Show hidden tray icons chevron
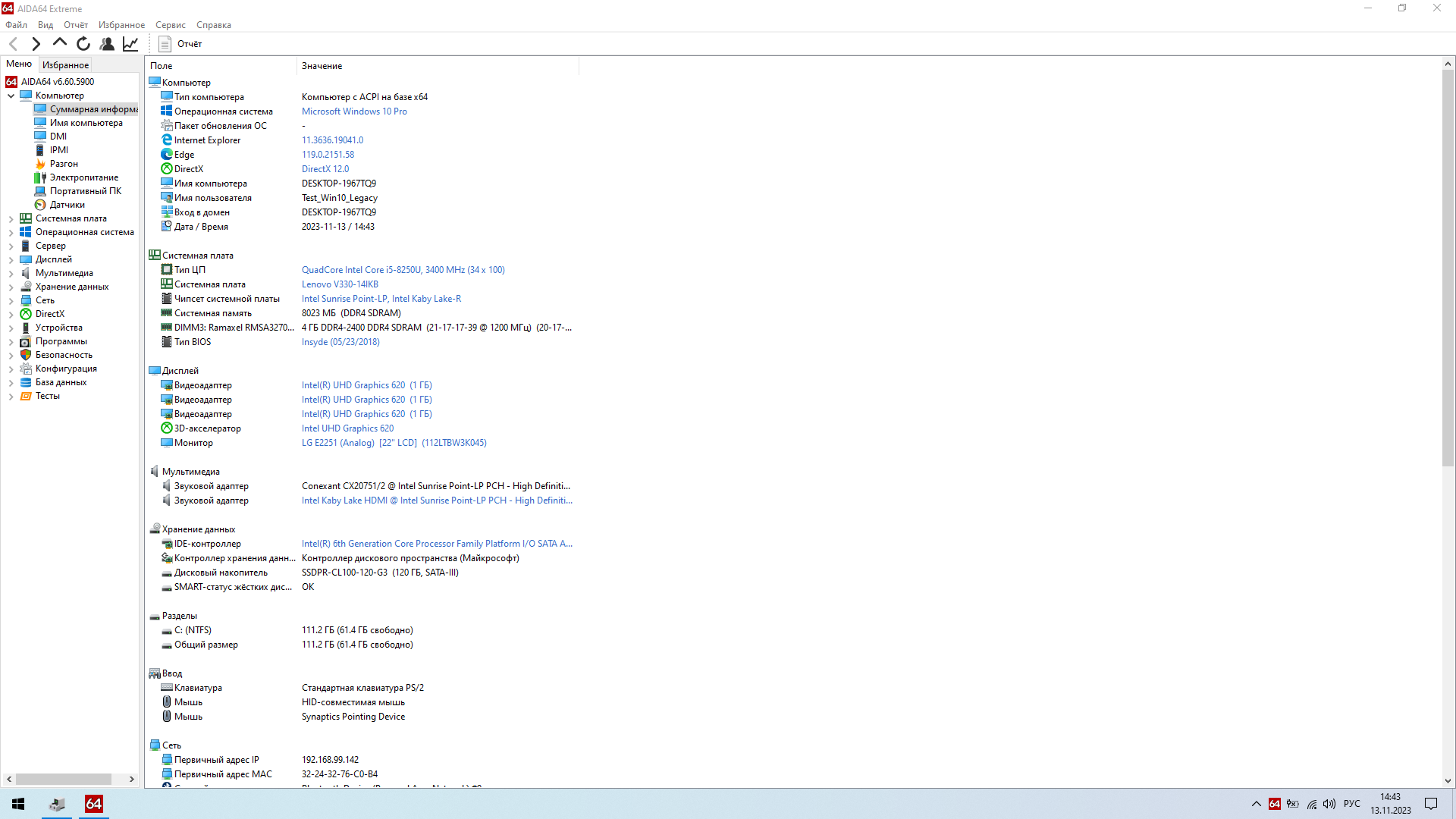 point(1257,804)
